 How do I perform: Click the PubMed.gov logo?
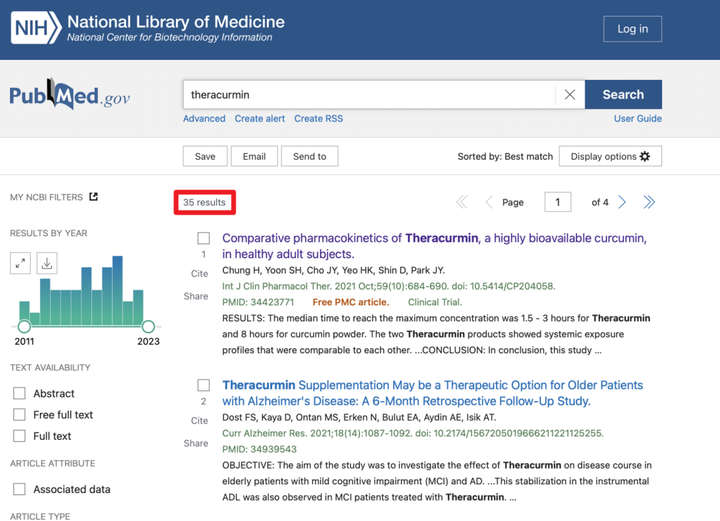click(x=69, y=95)
